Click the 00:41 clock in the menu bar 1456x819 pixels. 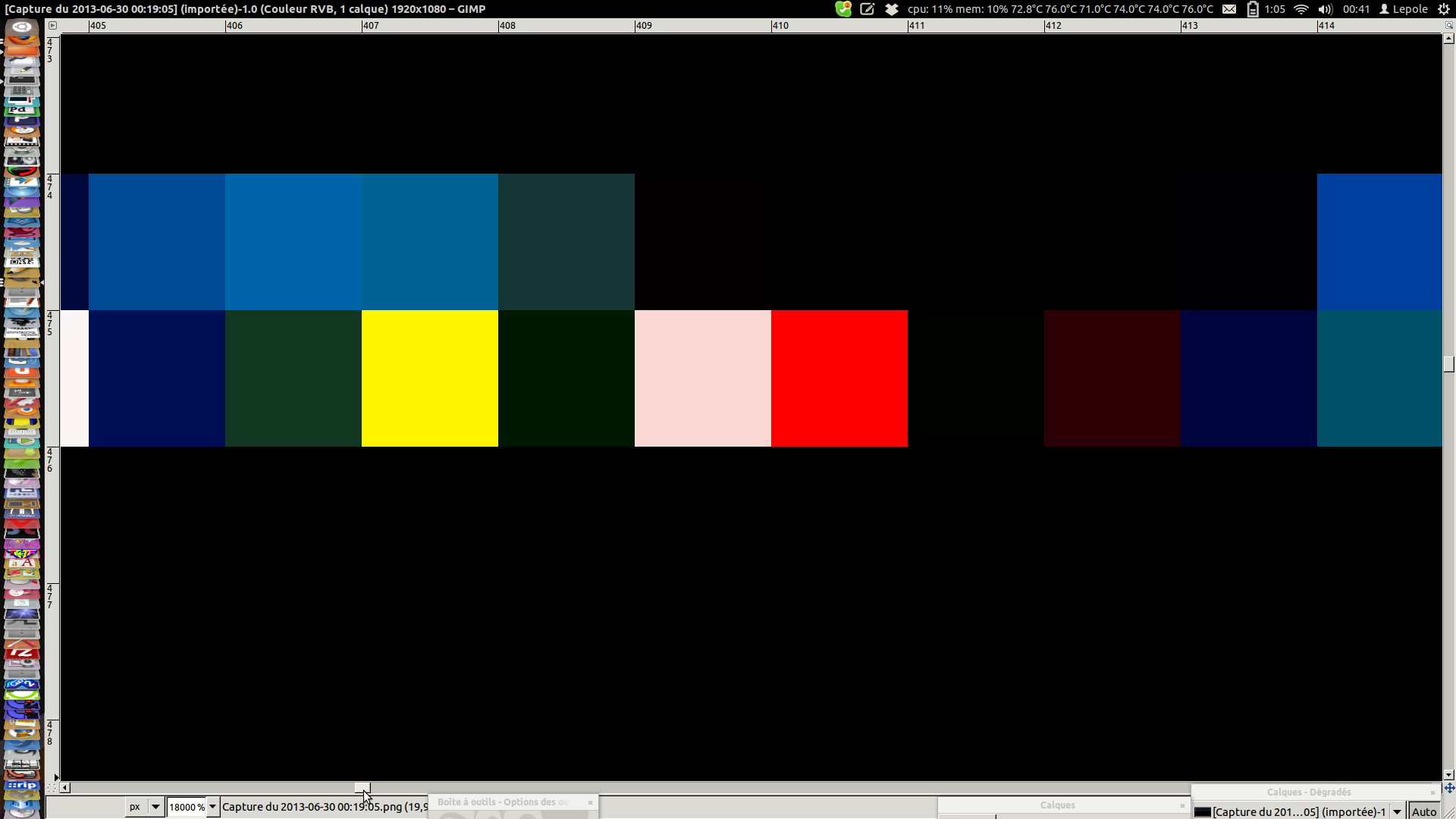[x=1356, y=9]
